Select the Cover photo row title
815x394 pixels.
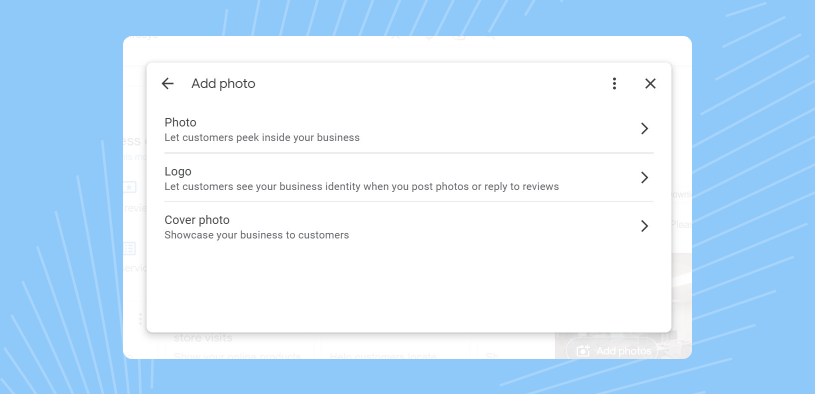coord(197,220)
